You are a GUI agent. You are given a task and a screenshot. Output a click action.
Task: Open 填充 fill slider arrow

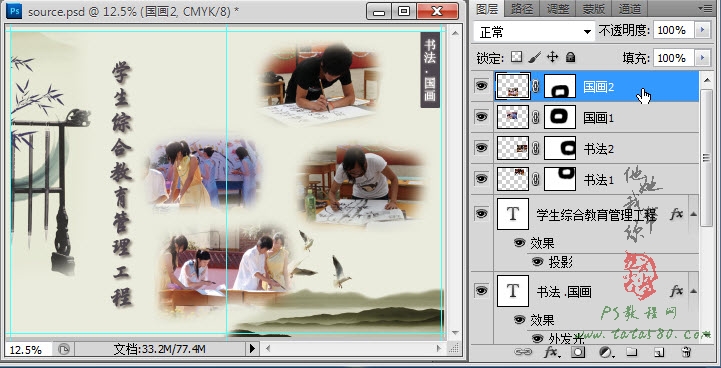[702, 58]
